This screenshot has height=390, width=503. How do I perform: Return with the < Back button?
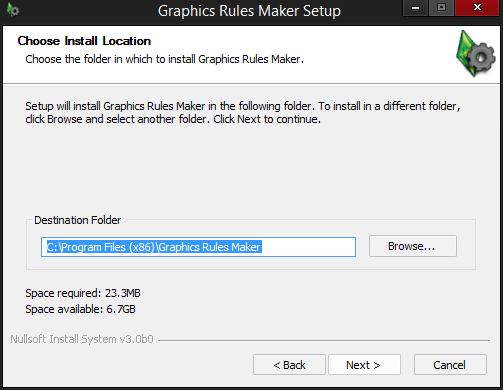289,365
